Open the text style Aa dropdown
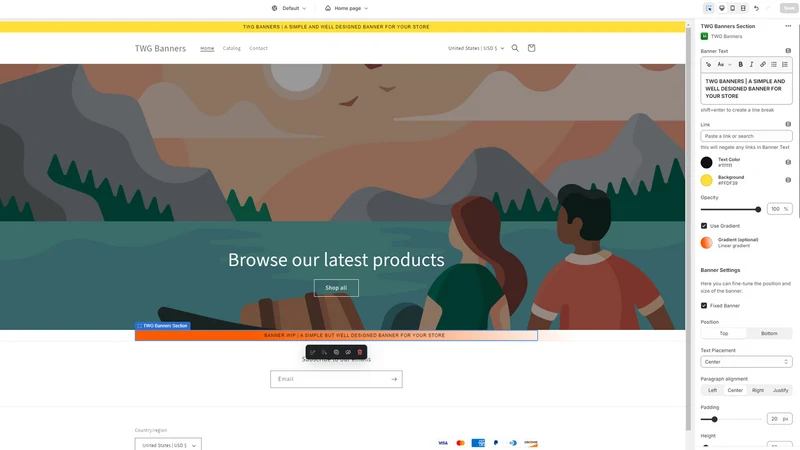 [724, 64]
